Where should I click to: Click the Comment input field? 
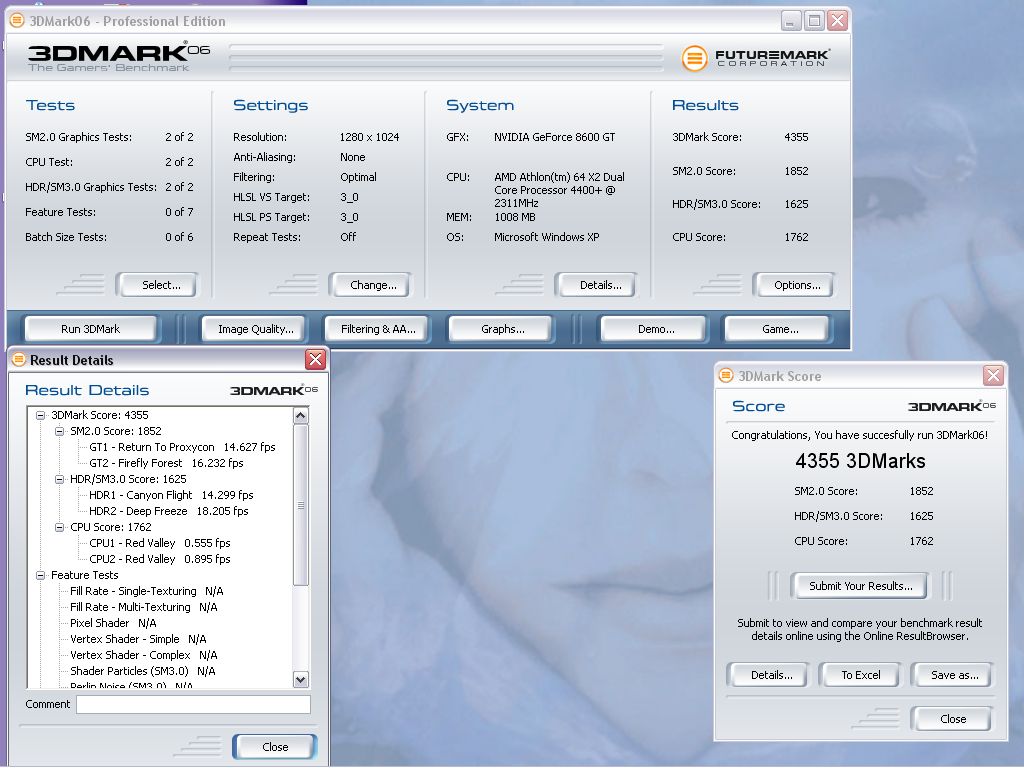tap(193, 704)
